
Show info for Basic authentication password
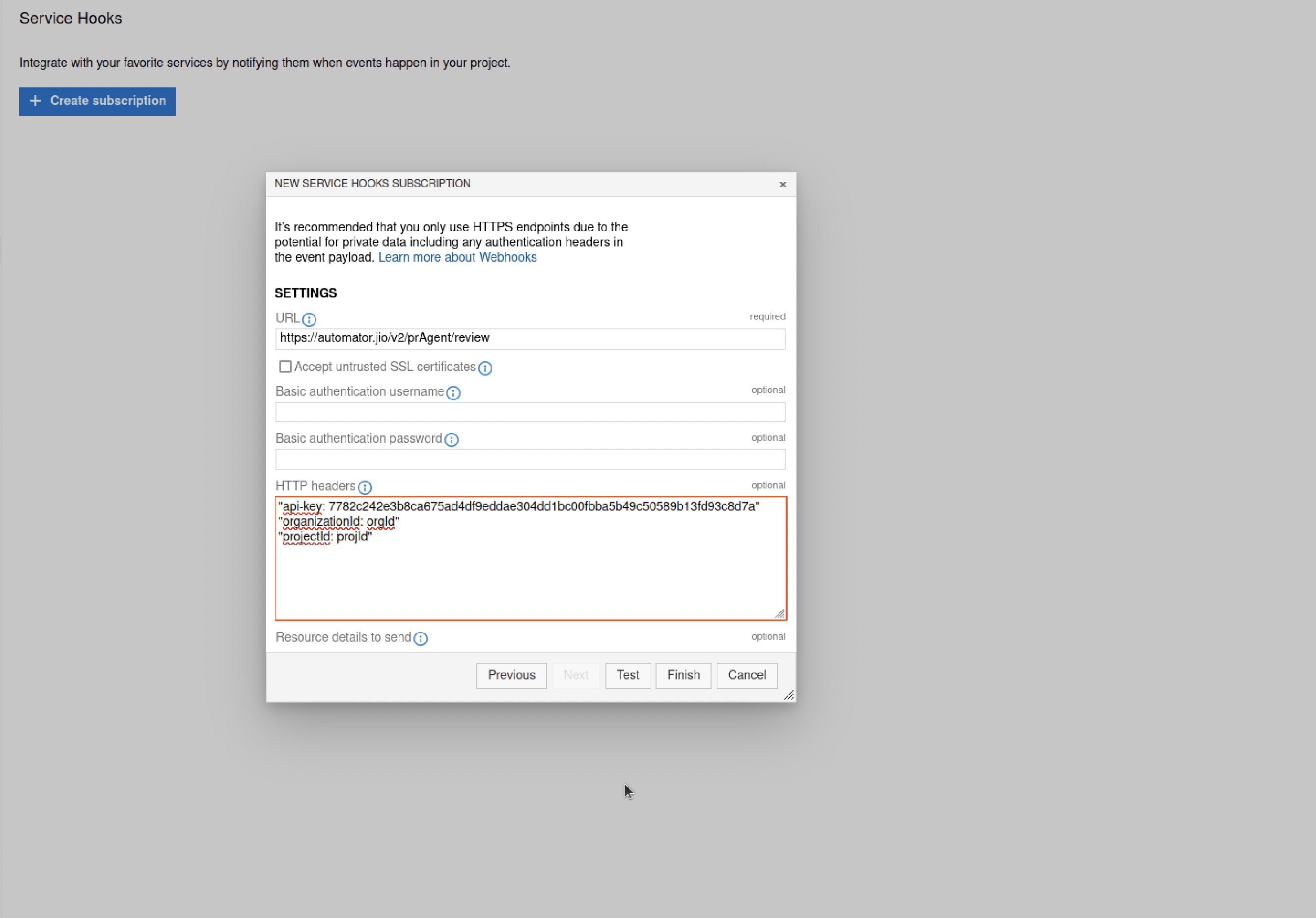(x=452, y=439)
